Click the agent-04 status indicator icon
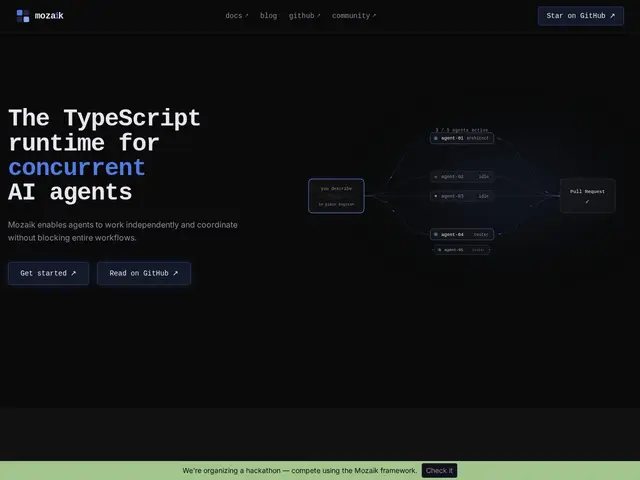 click(436, 234)
